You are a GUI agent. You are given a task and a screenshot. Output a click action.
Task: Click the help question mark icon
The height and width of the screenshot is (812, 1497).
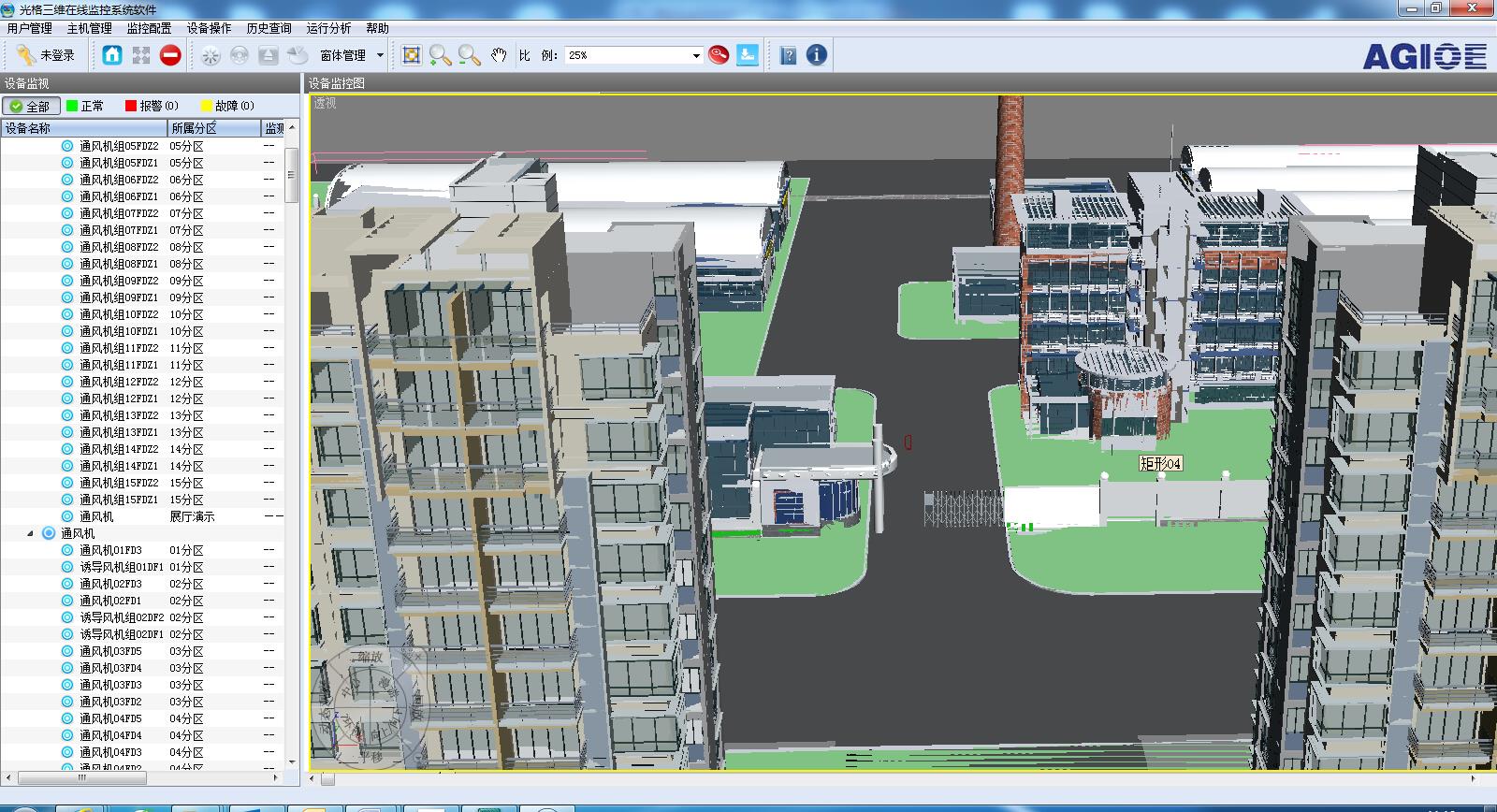point(788,55)
